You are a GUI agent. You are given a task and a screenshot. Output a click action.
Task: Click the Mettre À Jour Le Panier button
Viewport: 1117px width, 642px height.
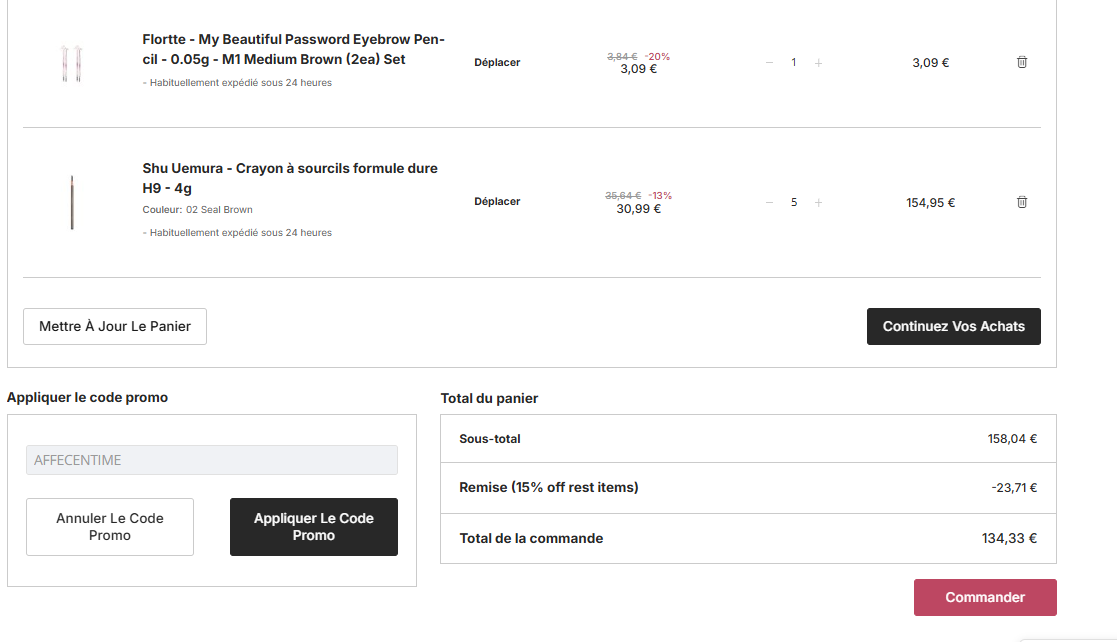click(x=115, y=326)
